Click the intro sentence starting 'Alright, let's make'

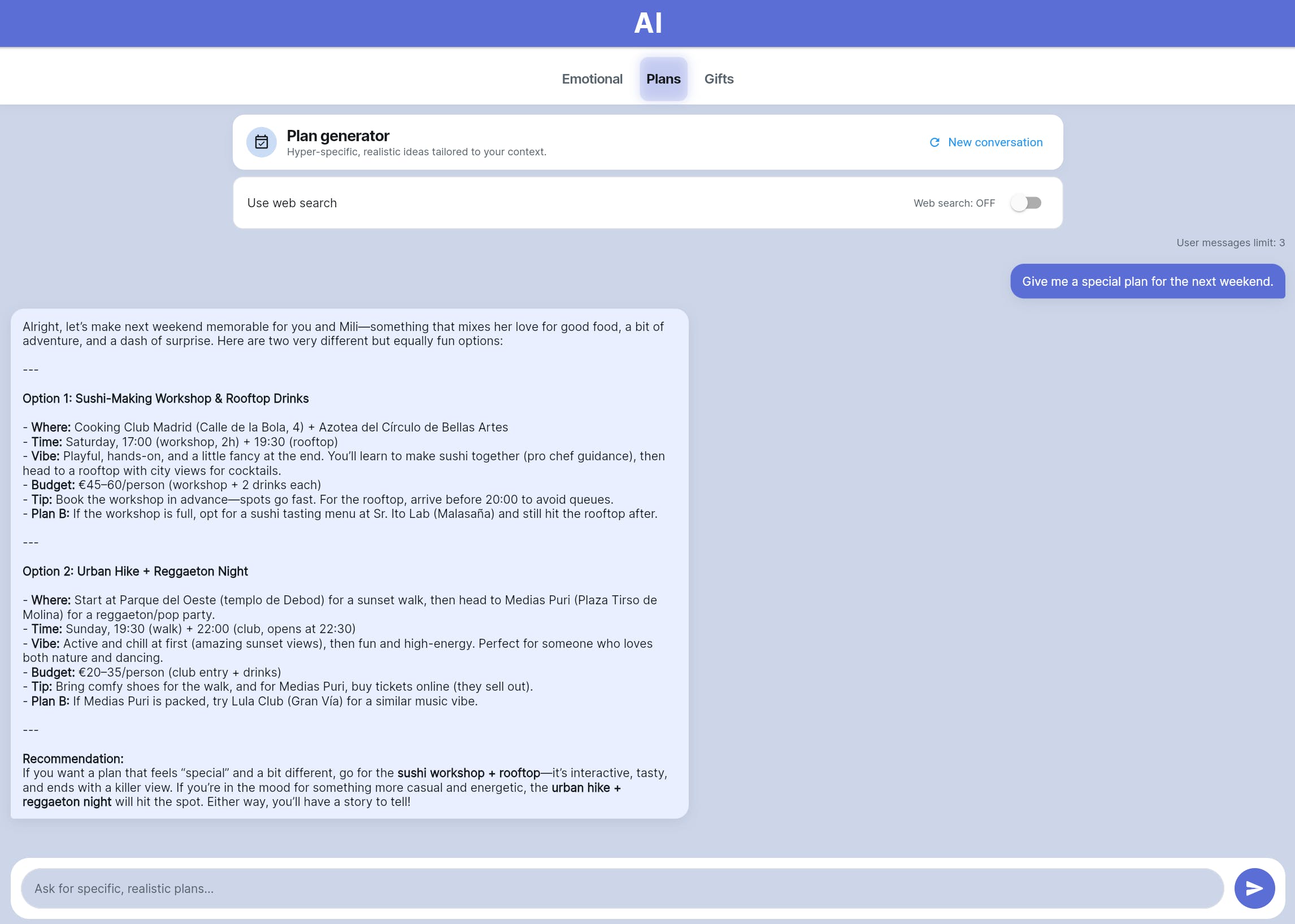[344, 334]
